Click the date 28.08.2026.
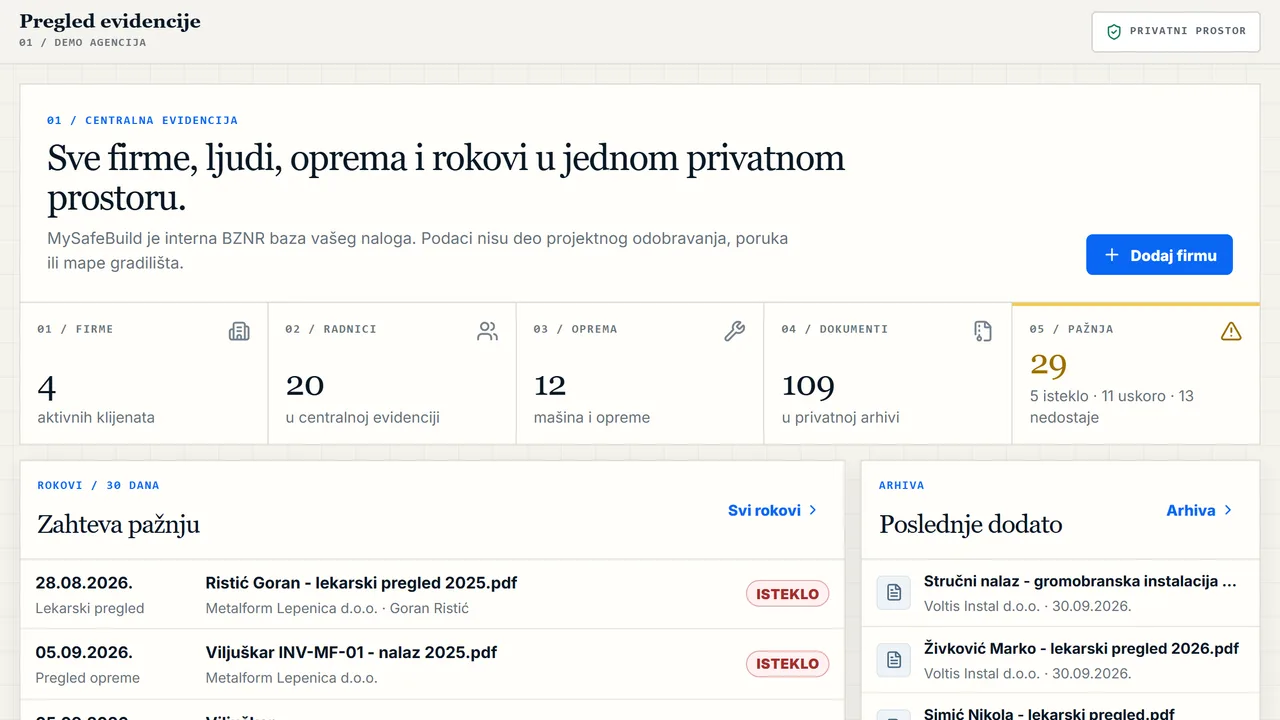Viewport: 1280px width, 720px height. pos(84,583)
